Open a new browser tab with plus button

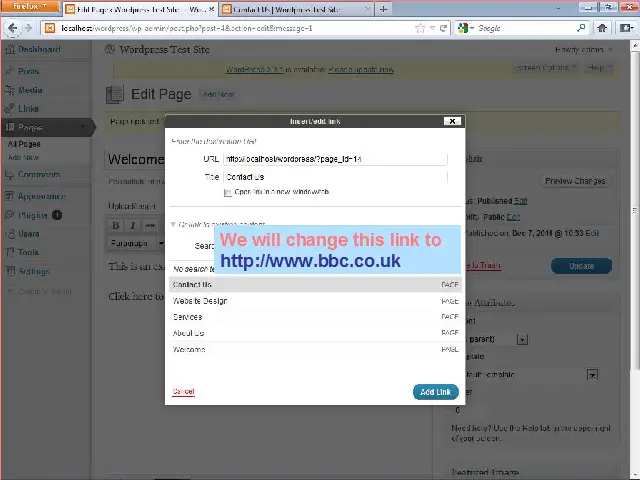pos(383,9)
